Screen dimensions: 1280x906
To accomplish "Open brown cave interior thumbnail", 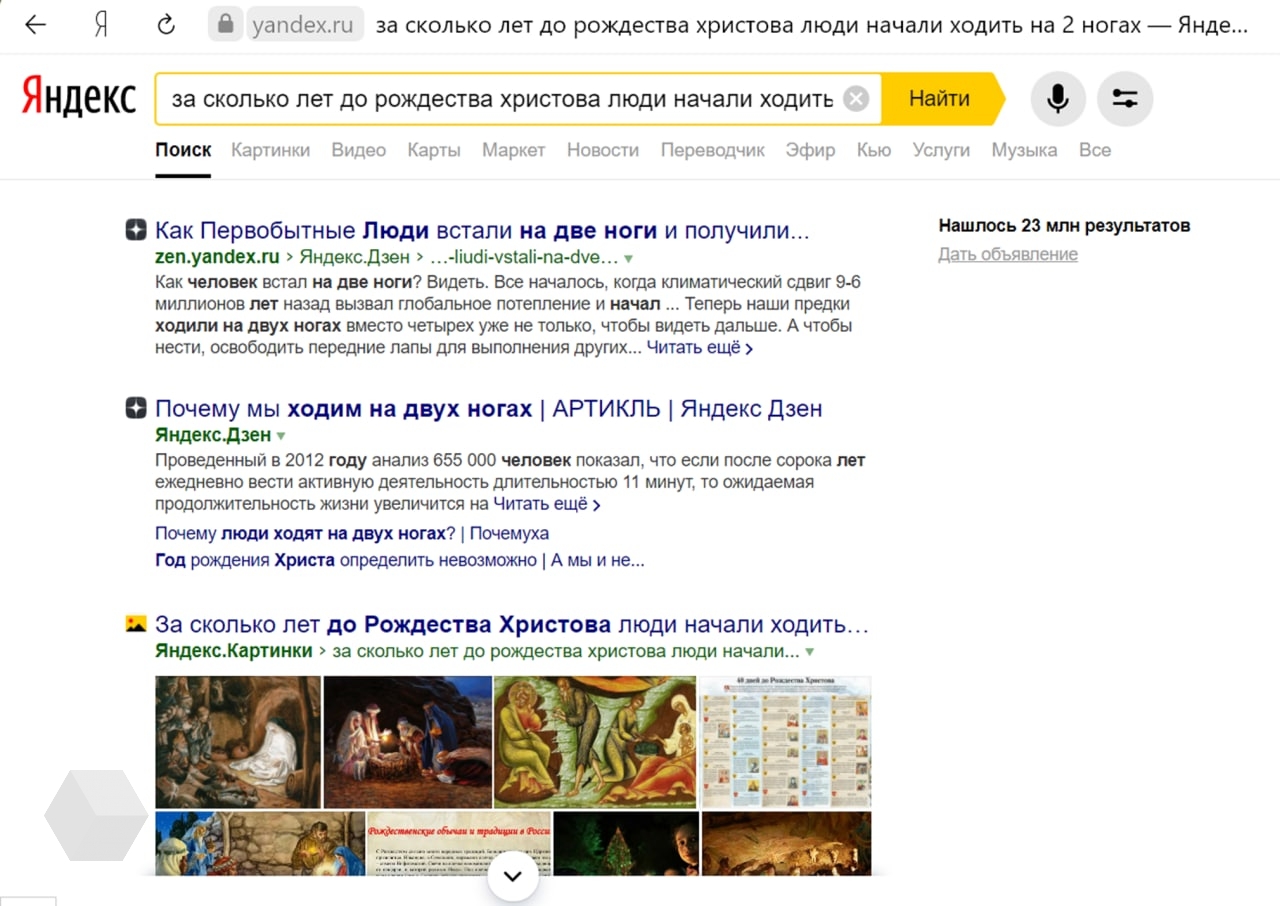I will 786,843.
